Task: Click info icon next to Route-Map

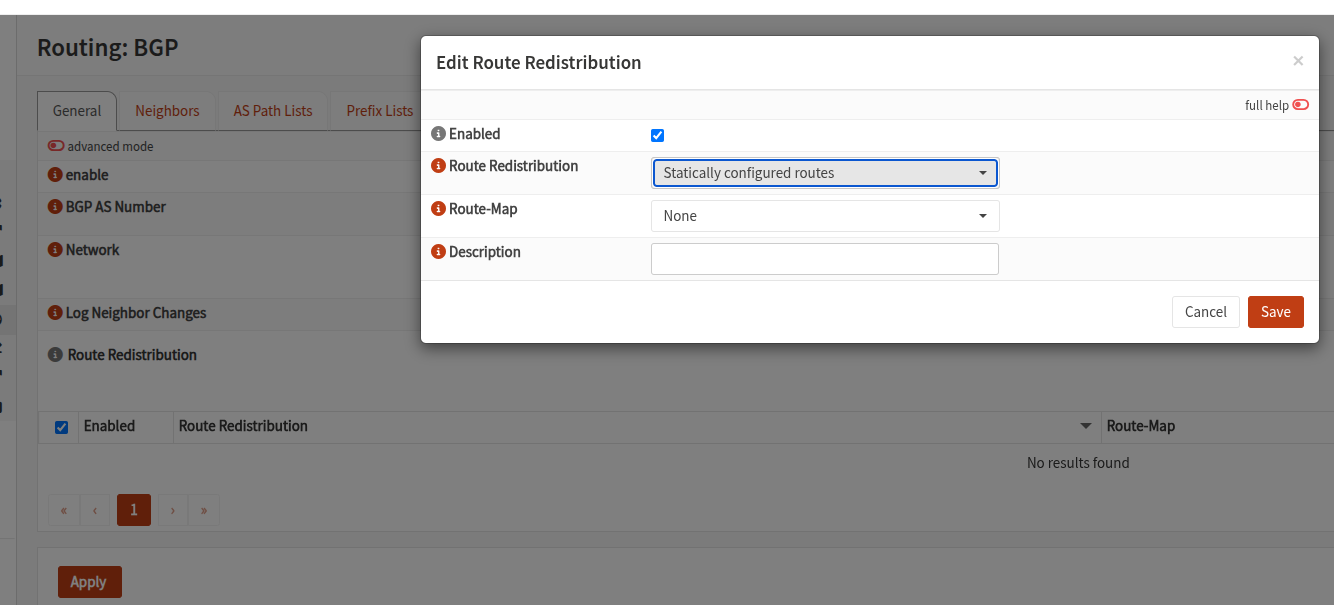Action: coord(438,209)
